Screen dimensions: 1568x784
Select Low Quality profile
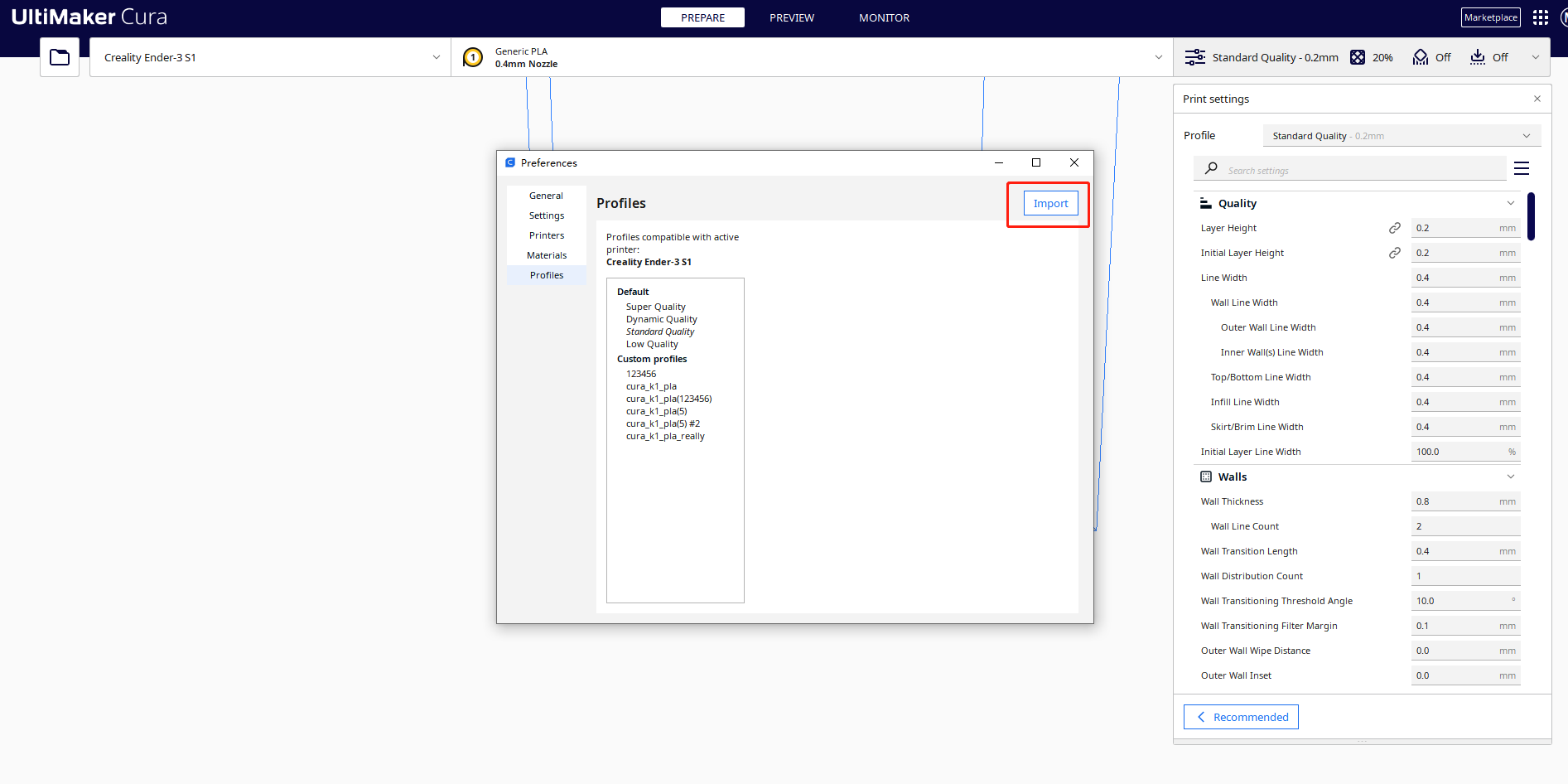point(652,344)
